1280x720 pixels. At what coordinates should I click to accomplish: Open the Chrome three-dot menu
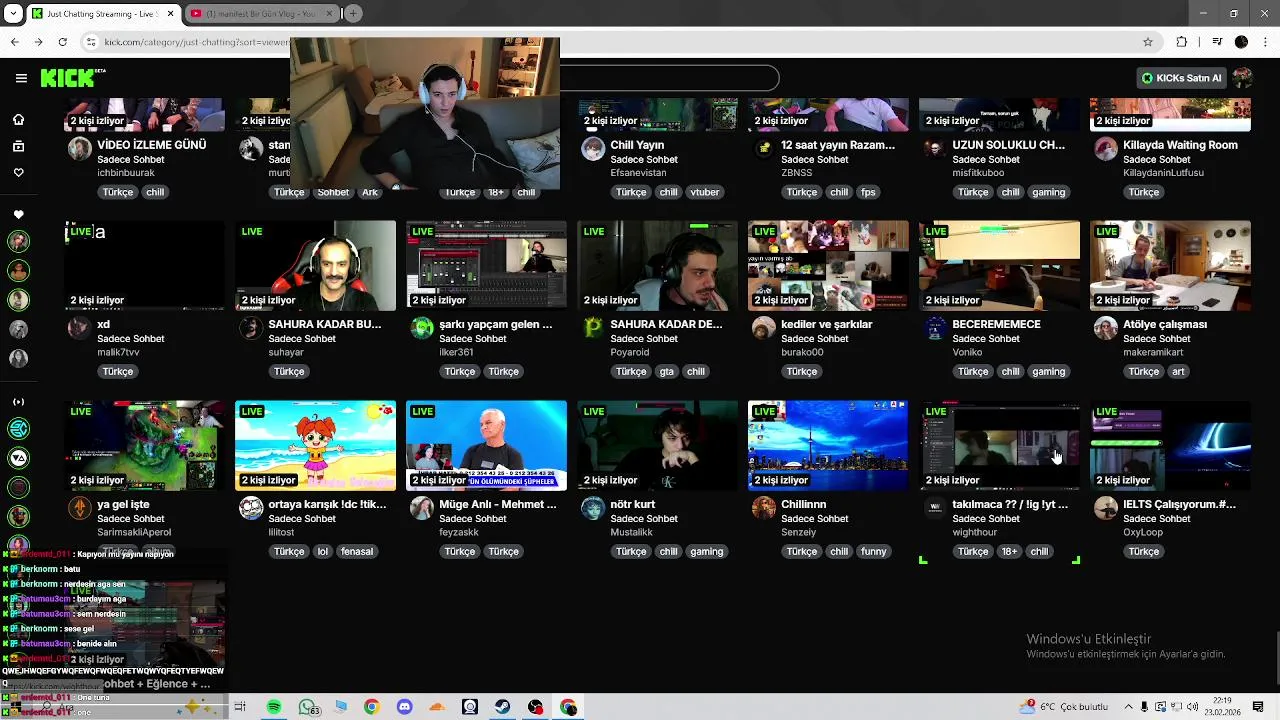(1264, 42)
